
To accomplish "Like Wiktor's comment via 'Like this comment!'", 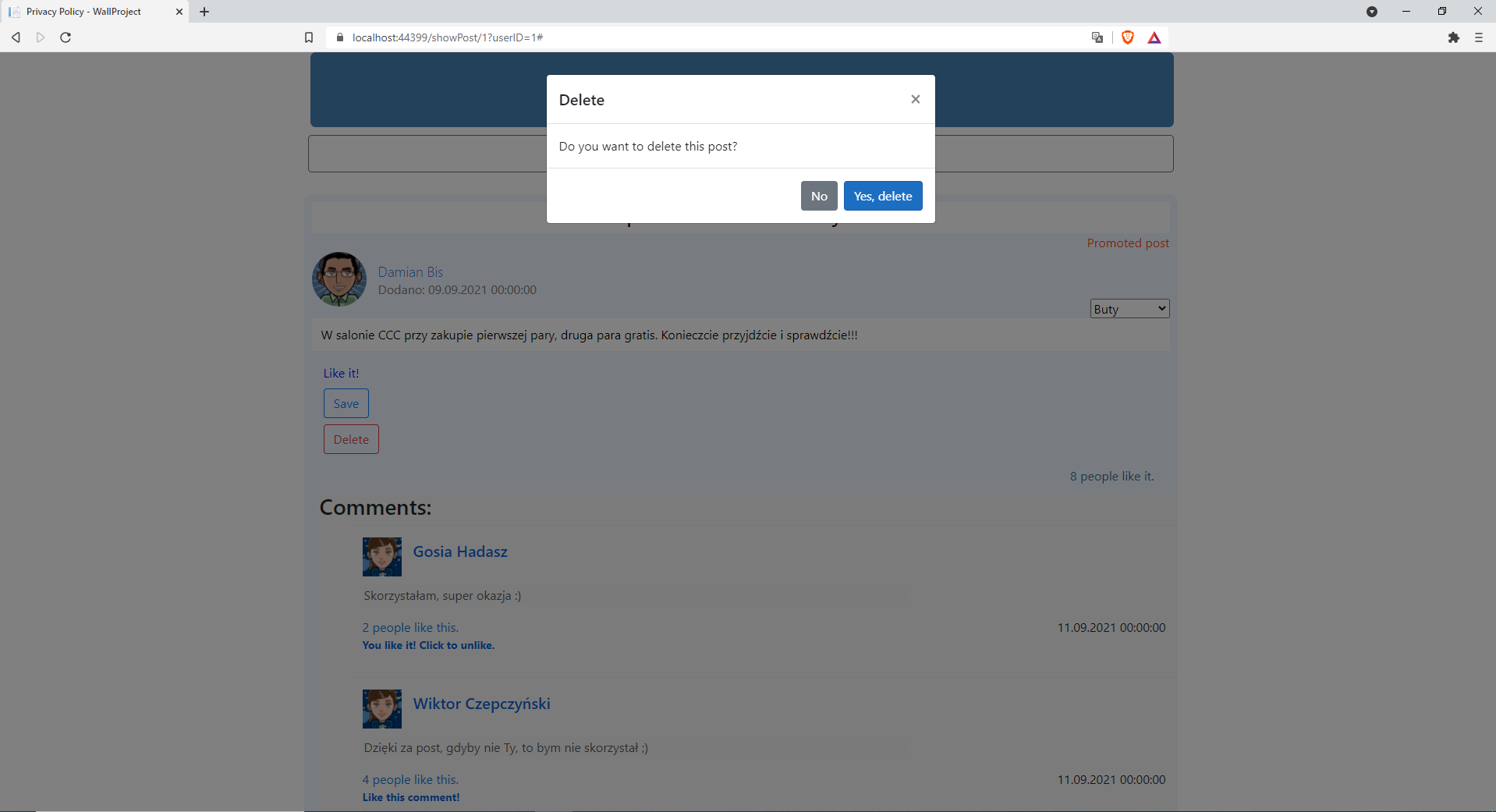I will tap(411, 796).
